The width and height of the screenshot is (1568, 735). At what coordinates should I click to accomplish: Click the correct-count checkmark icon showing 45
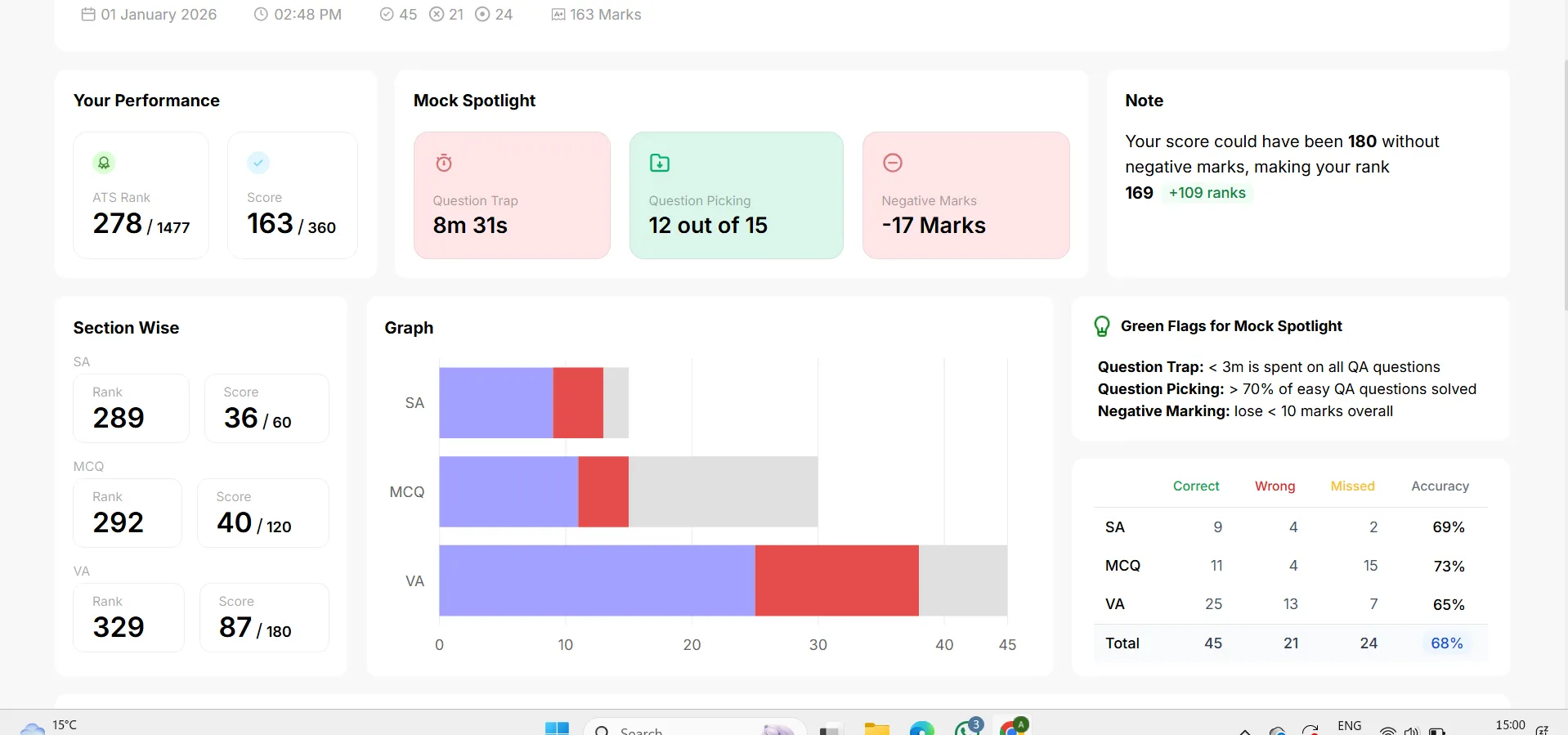pyautogui.click(x=387, y=14)
